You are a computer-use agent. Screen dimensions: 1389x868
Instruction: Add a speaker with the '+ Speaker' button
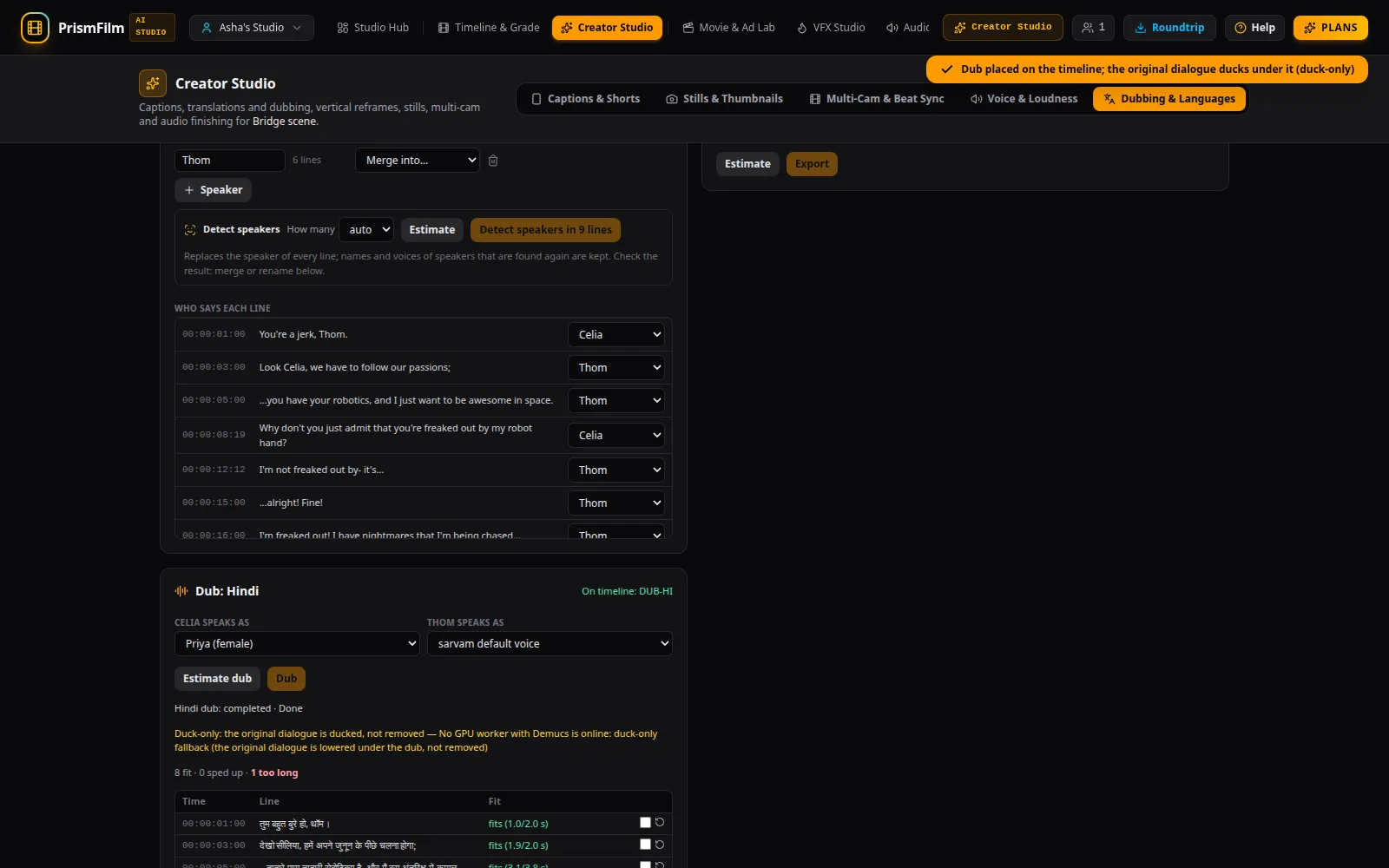tap(213, 190)
